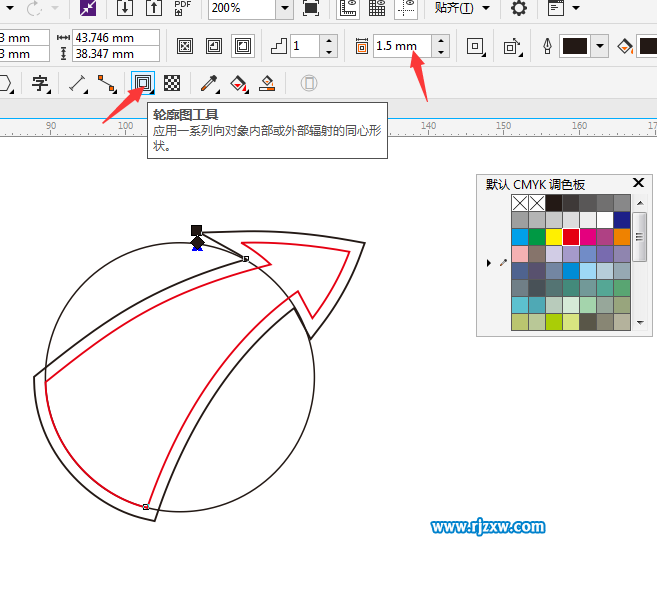The height and width of the screenshot is (598, 657).
Task: Pick the magenta swatch in CMYK palette
Action: pyautogui.click(x=588, y=237)
